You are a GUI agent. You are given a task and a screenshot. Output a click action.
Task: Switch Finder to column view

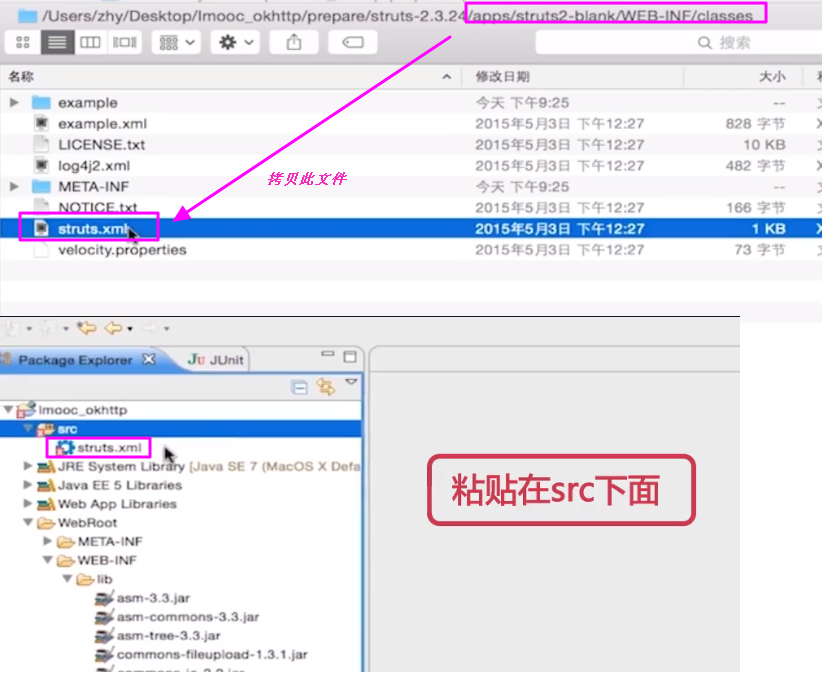click(90, 42)
